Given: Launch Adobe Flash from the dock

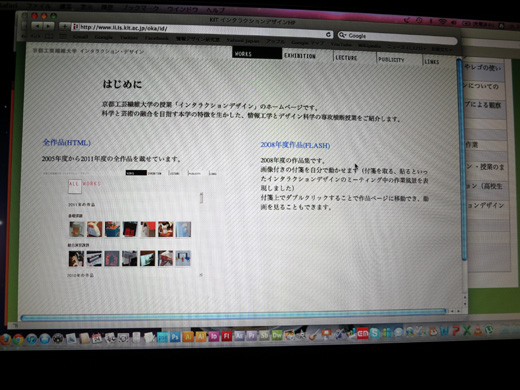Looking at the screenshot, I should click(x=227, y=336).
